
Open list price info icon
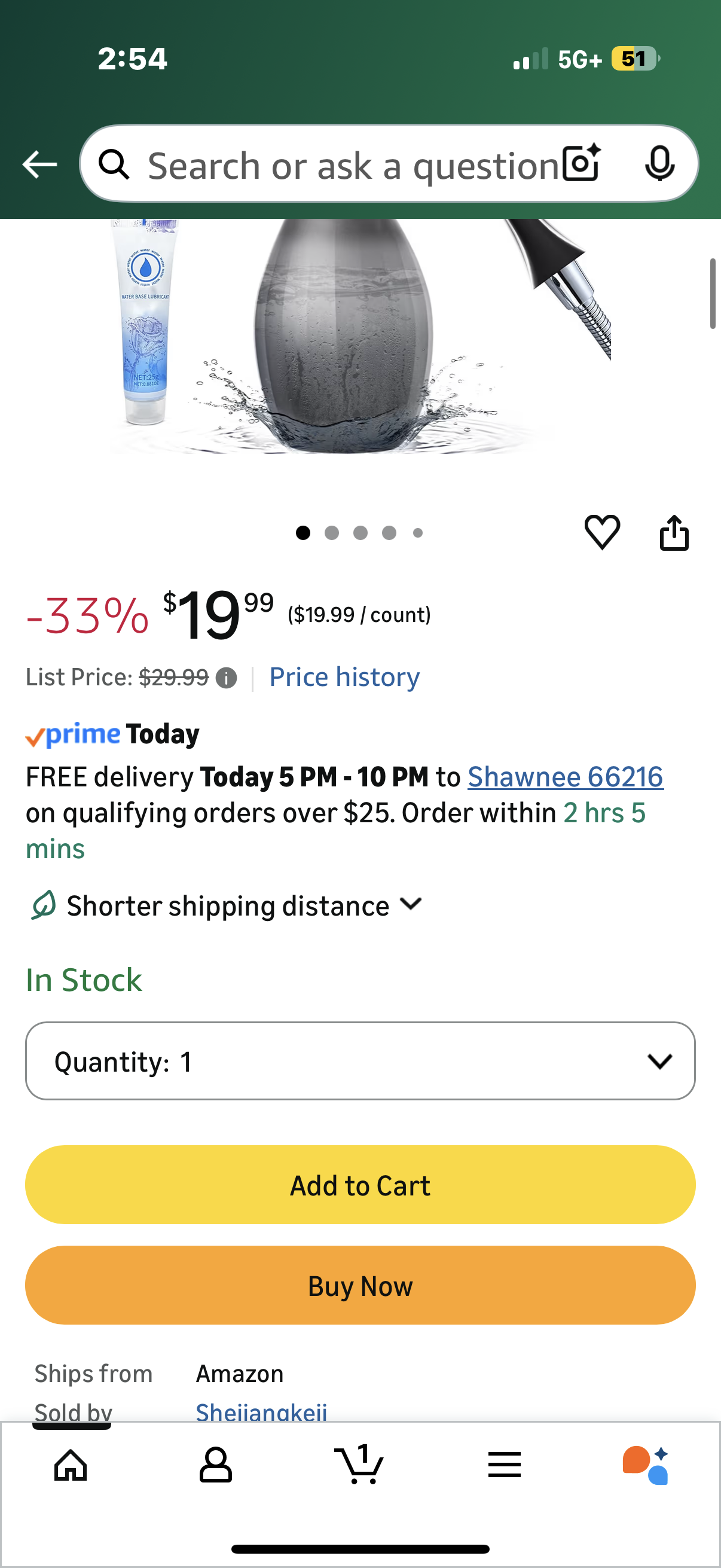point(227,678)
